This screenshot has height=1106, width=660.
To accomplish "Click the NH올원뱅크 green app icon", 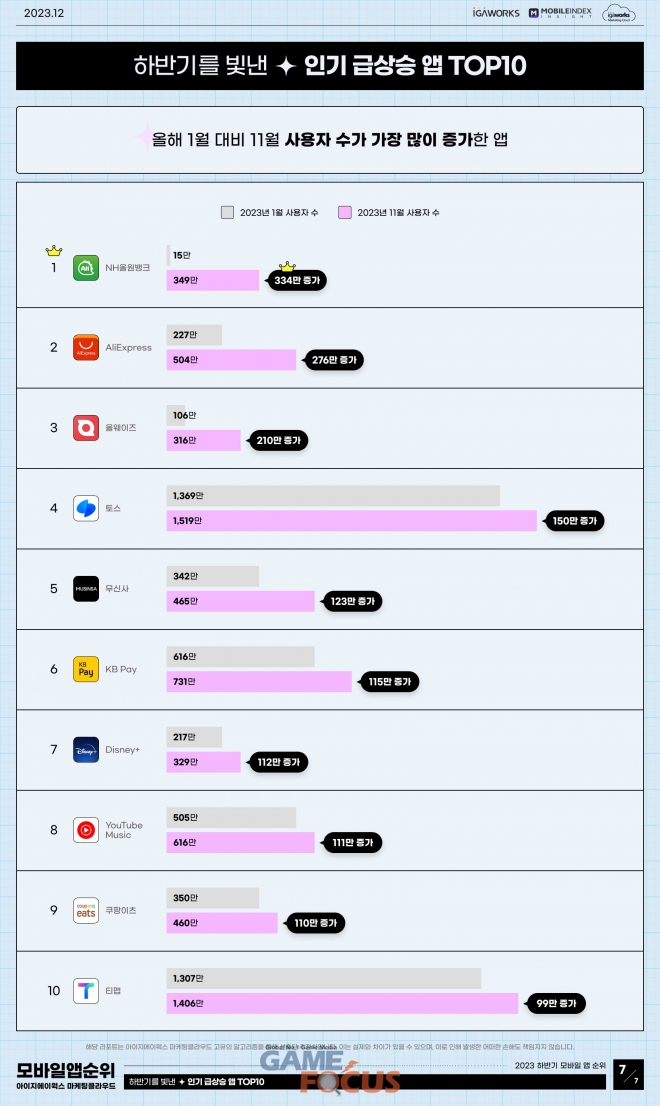I will pyautogui.click(x=86, y=268).
